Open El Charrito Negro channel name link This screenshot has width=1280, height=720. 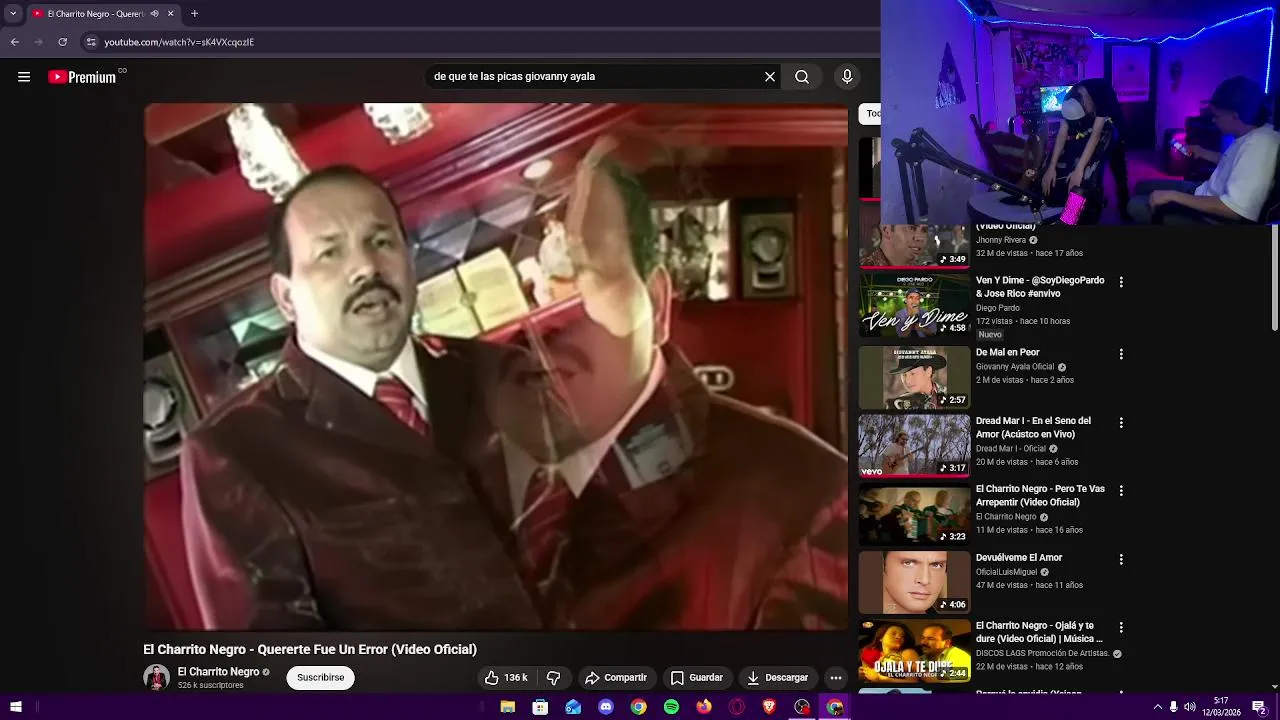click(218, 672)
